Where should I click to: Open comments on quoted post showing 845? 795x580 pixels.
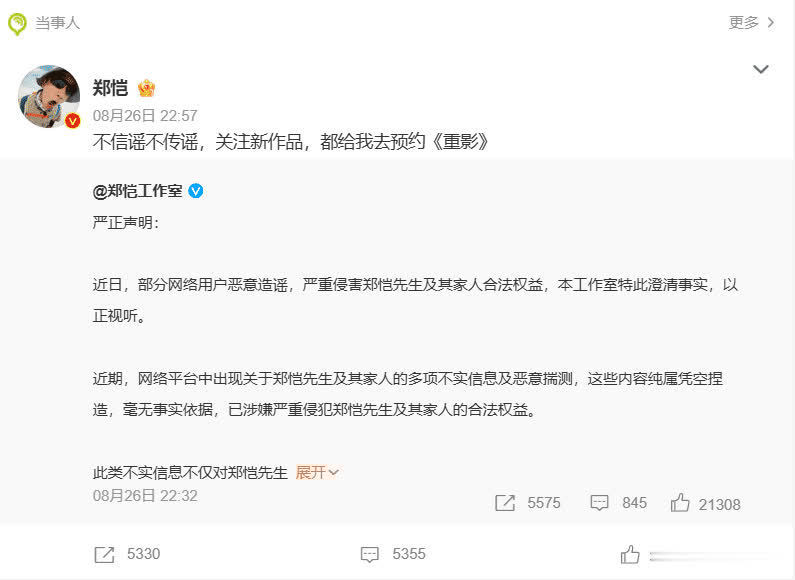(x=619, y=503)
